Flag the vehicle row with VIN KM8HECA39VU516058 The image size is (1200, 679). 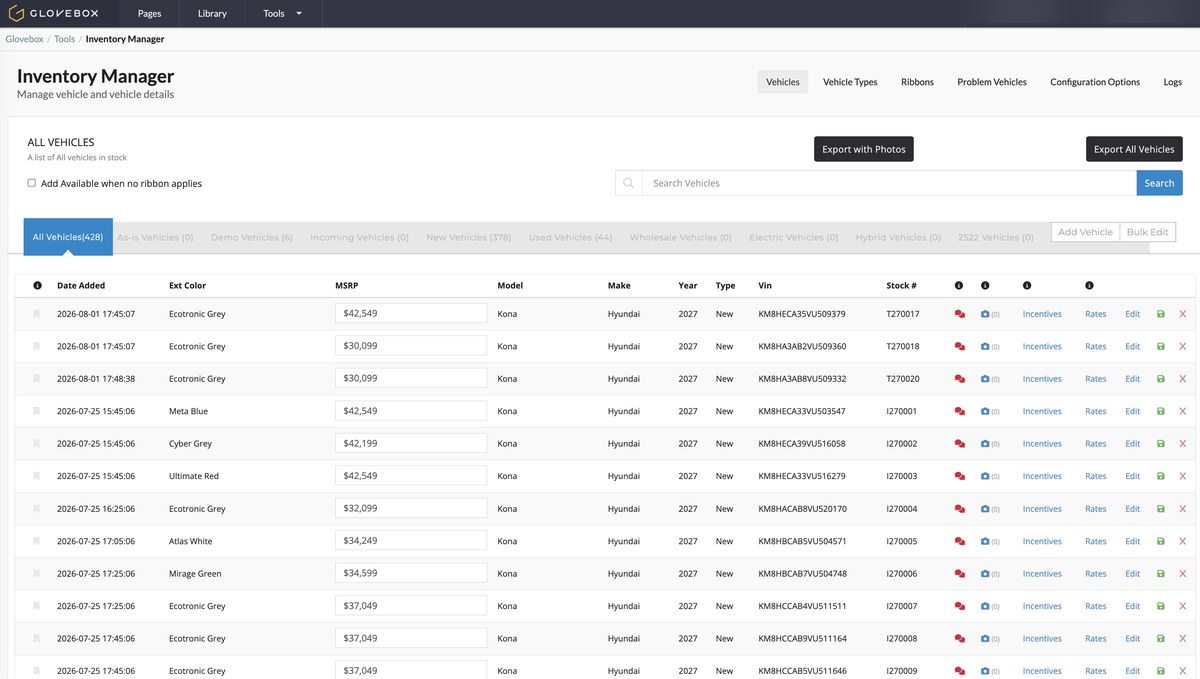pyautogui.click(x=36, y=443)
